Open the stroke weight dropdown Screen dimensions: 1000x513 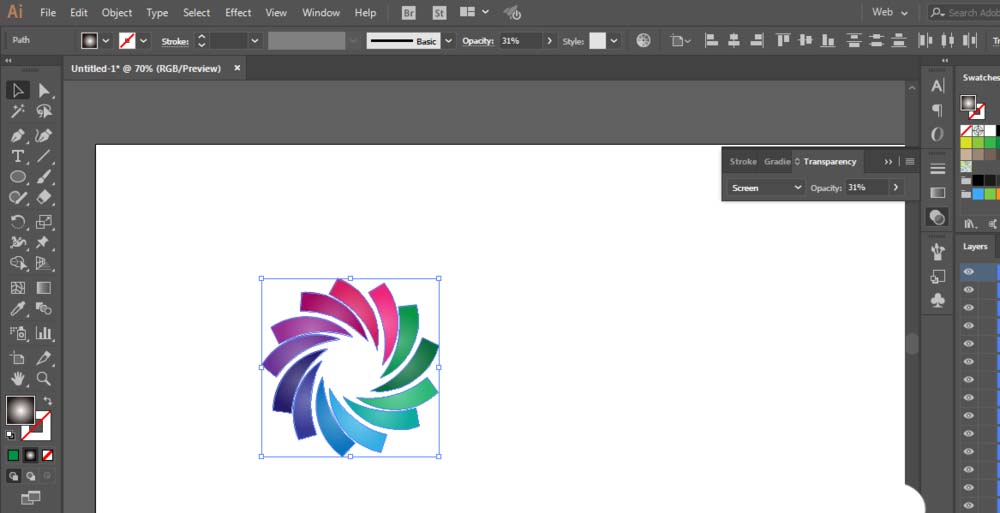(255, 41)
